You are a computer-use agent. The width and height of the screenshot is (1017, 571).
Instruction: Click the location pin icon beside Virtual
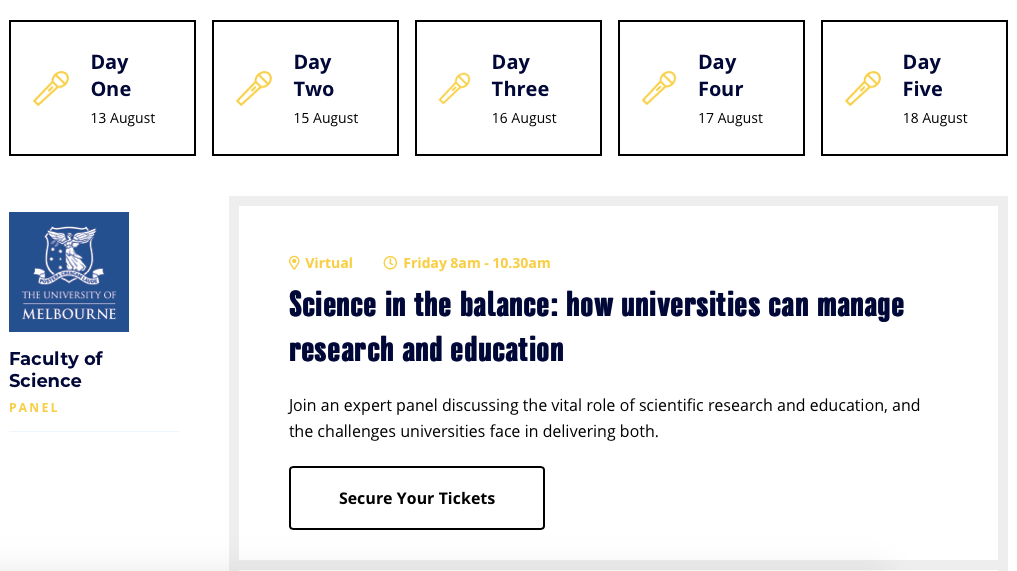[294, 263]
